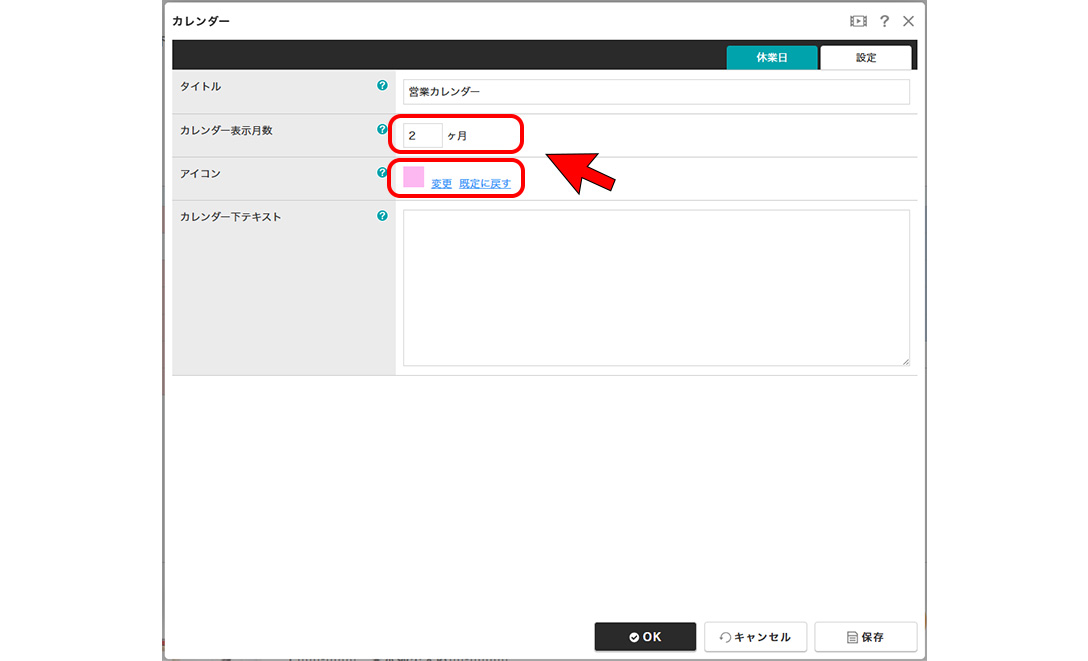
Task: Open the video tutorial icon in title bar
Action: point(858,21)
